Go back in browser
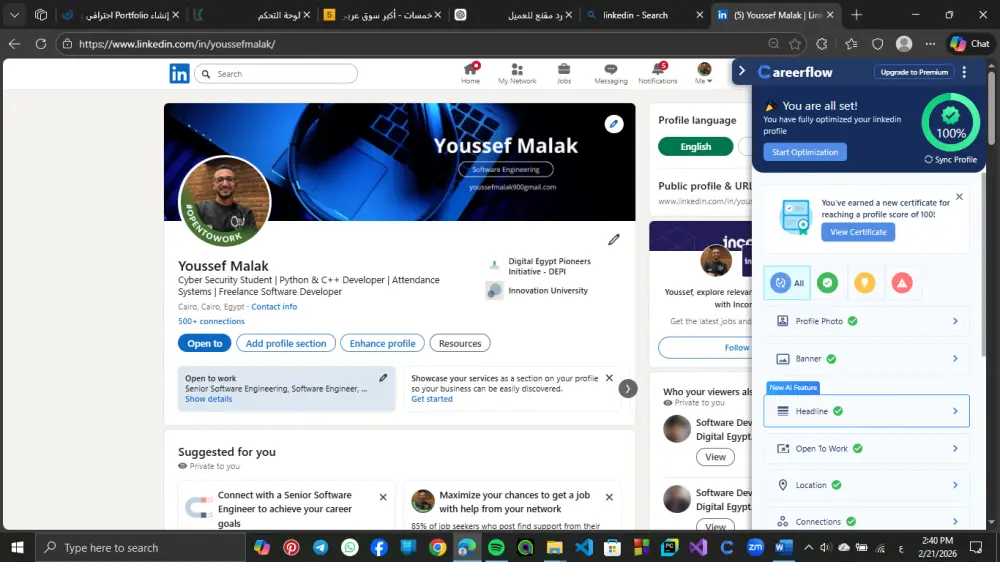Image resolution: width=1000 pixels, height=562 pixels. tap(14, 44)
